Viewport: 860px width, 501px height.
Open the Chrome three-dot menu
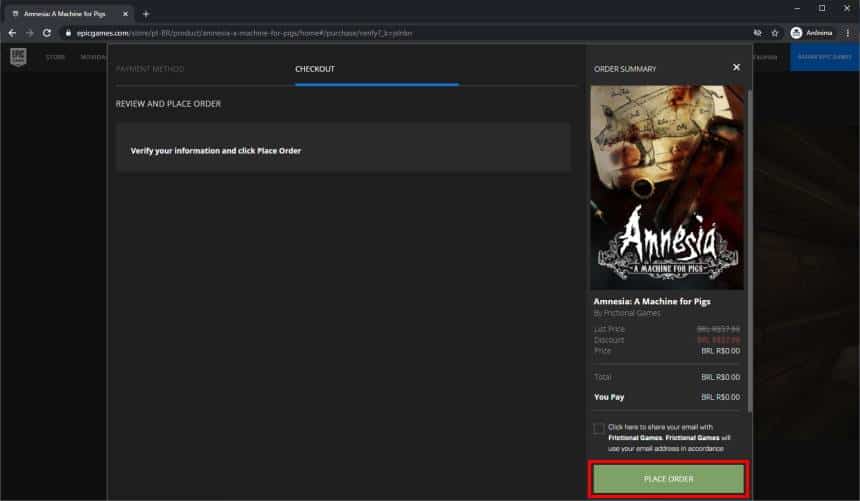point(848,33)
